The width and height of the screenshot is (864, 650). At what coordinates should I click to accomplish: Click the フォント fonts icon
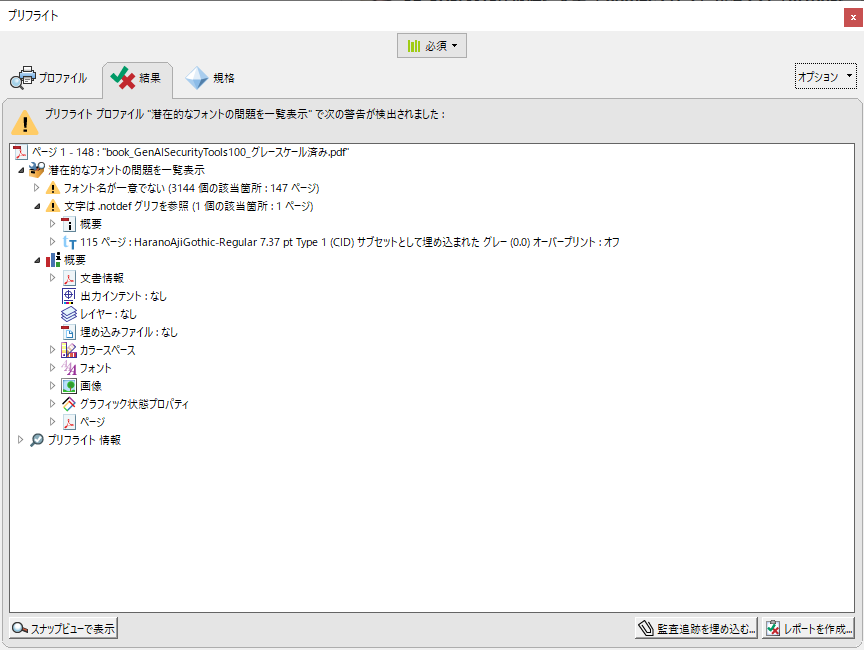(x=69, y=368)
